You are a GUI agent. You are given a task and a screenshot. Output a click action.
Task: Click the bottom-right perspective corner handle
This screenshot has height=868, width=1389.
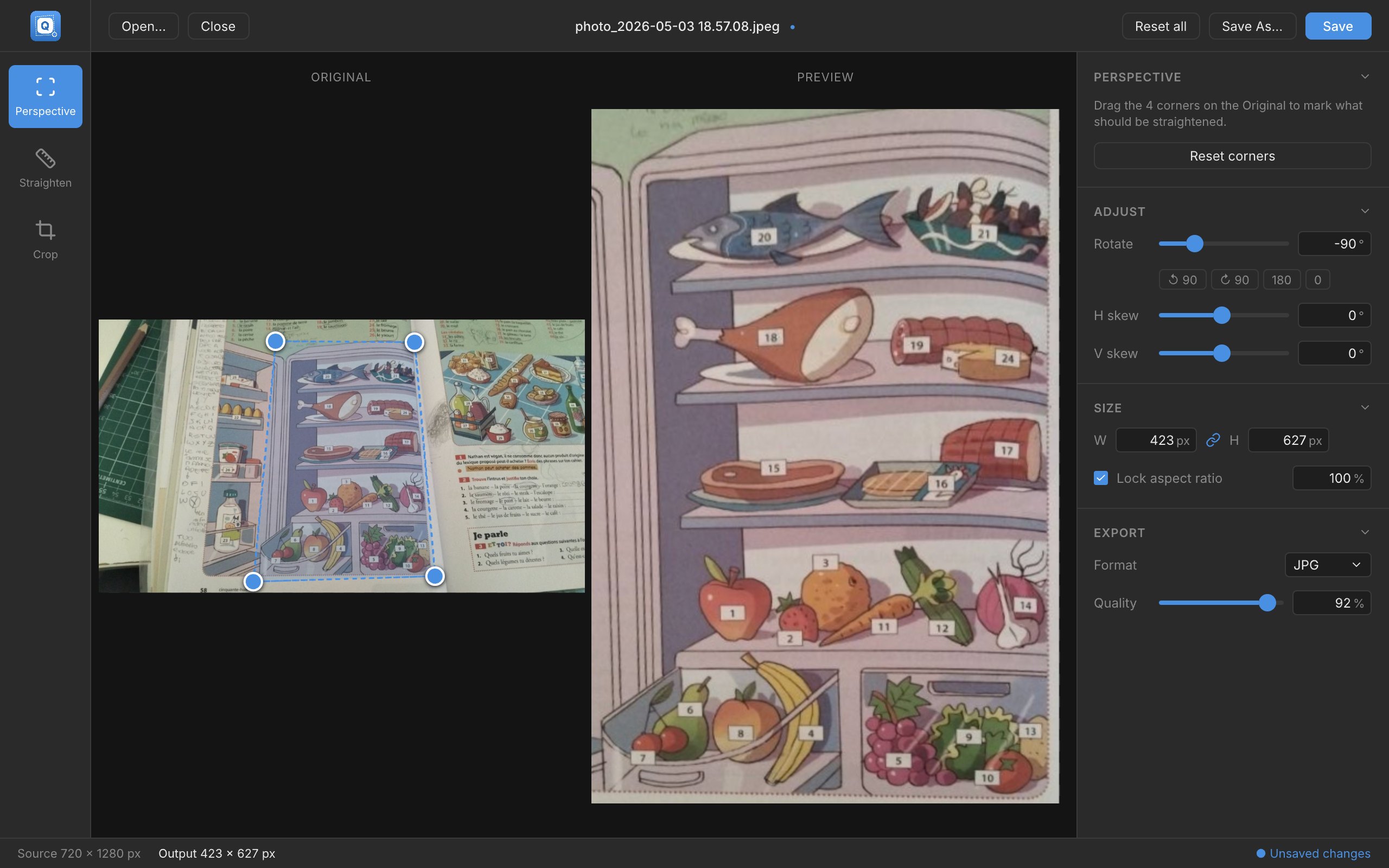435,576
